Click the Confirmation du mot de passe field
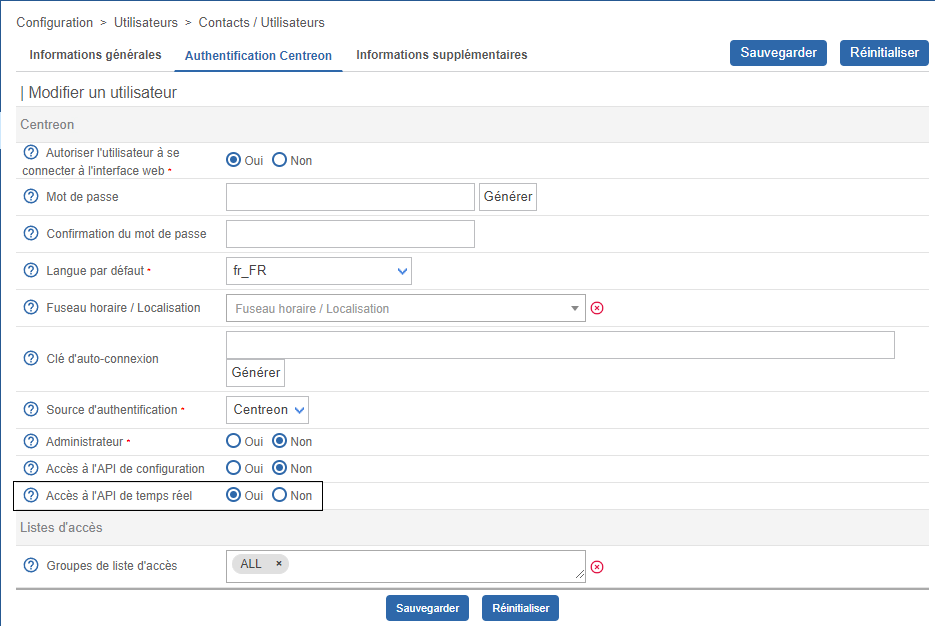This screenshot has width=935, height=626. [350, 234]
